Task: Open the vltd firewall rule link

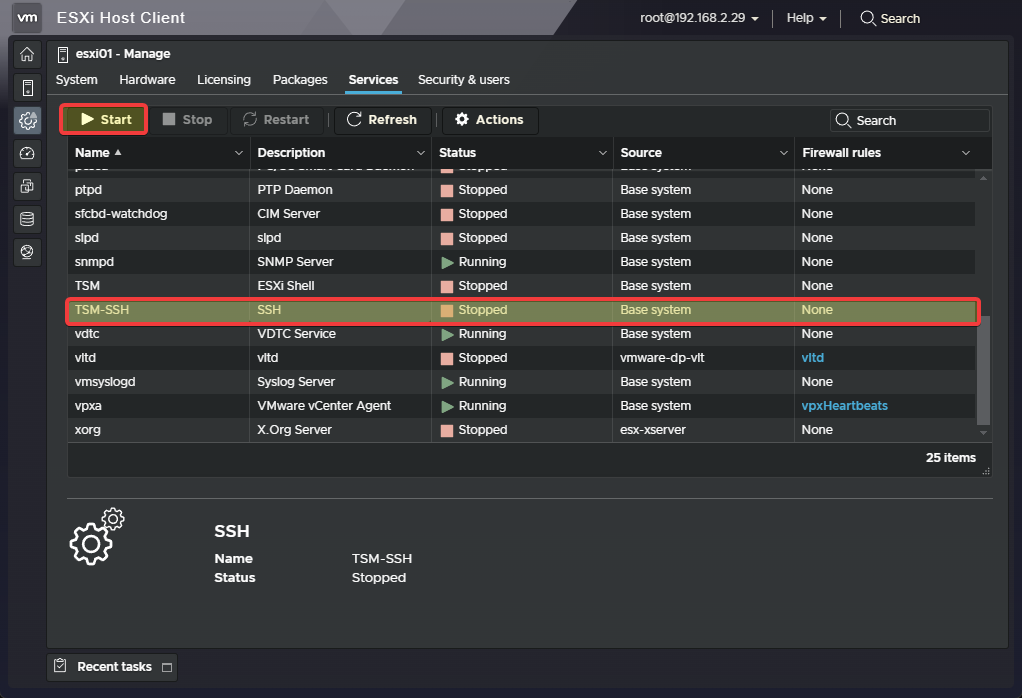Action: (x=812, y=358)
